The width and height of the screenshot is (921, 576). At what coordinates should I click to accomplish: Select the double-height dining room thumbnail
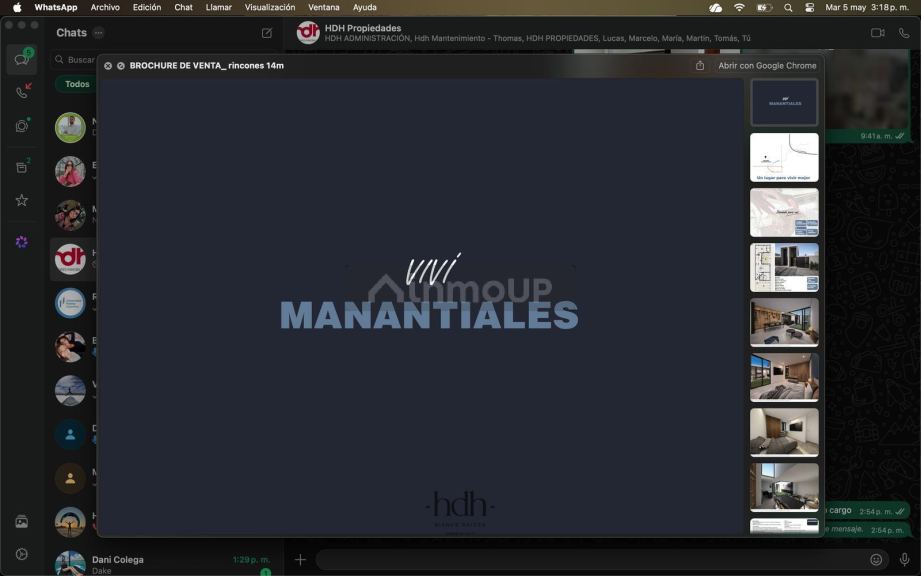click(x=784, y=487)
